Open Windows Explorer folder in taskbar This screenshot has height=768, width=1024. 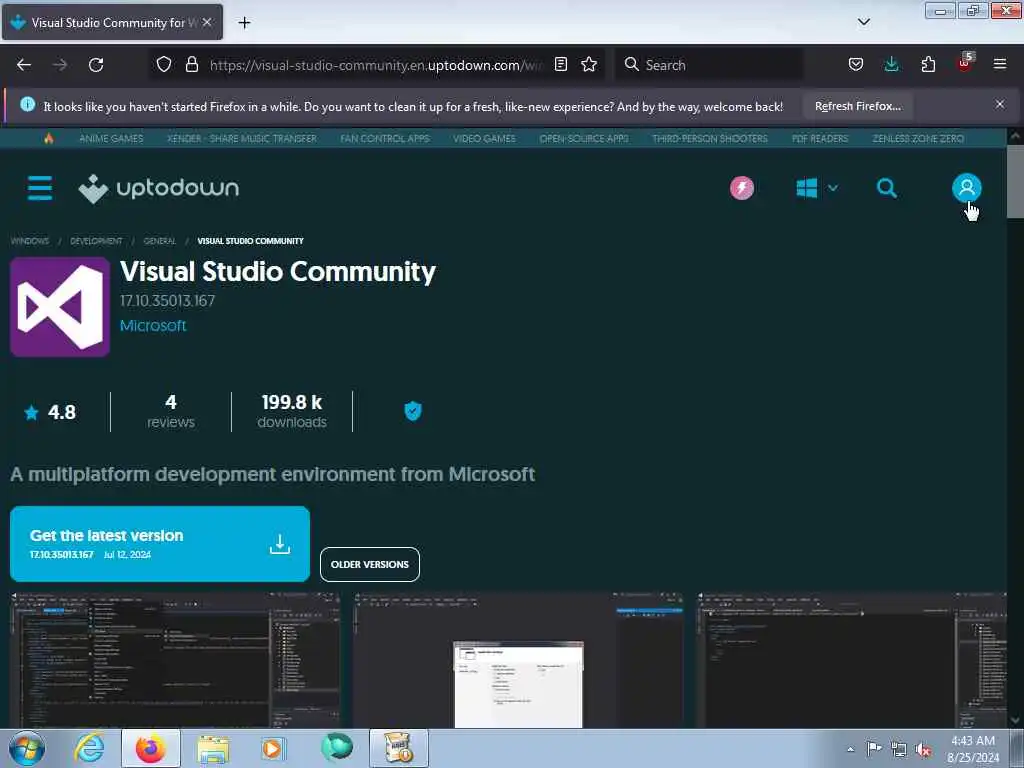(213, 749)
